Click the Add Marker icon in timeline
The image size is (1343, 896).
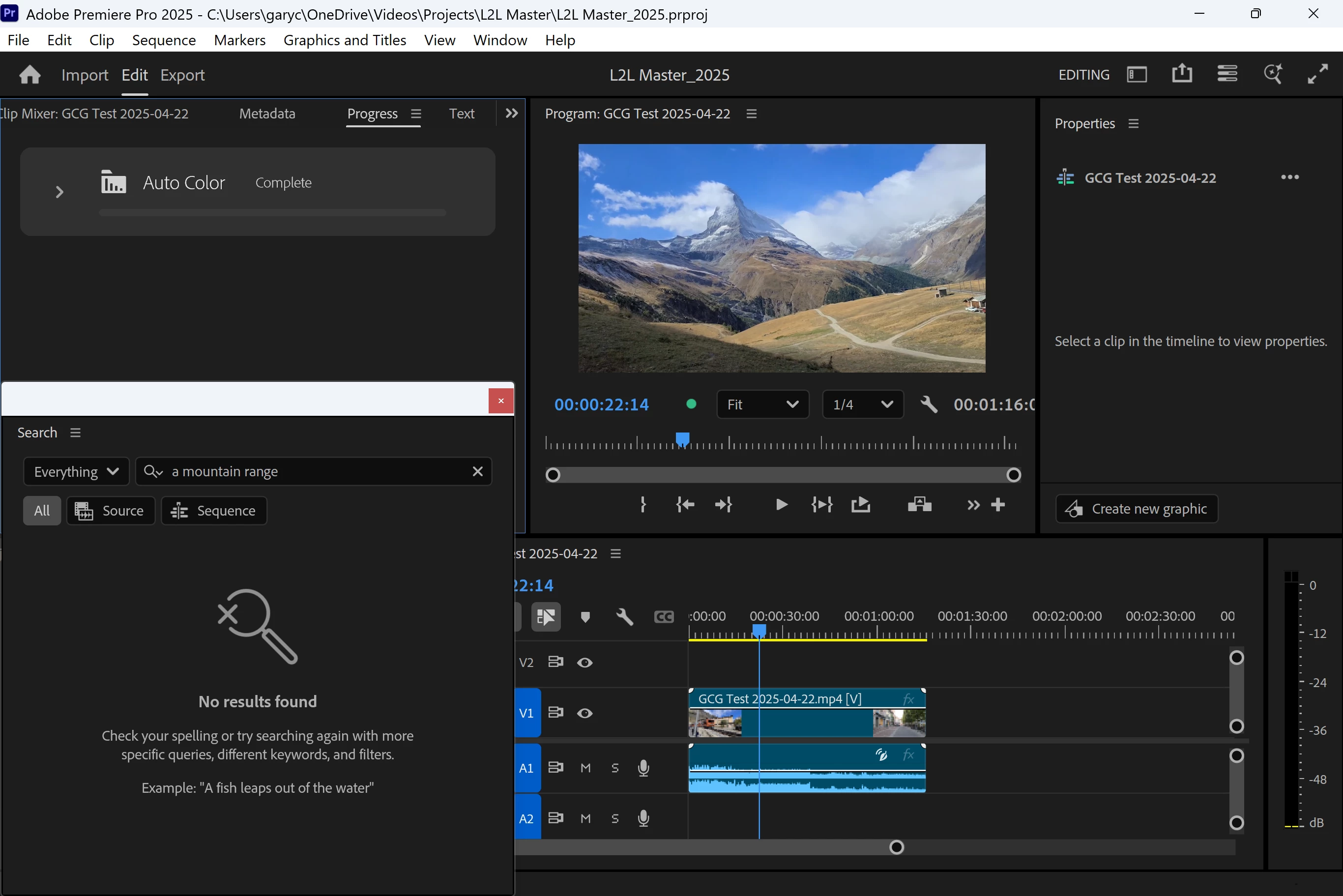(x=585, y=617)
